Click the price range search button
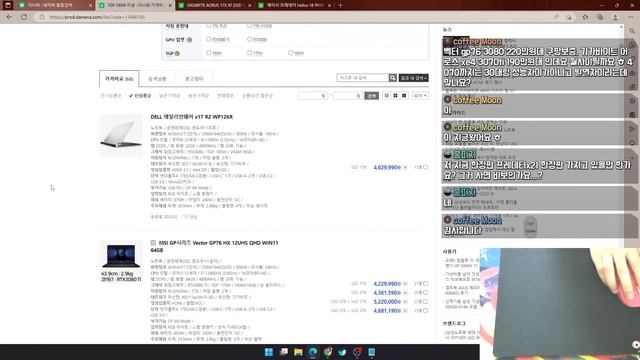Image resolution: width=640 pixels, height=360 pixels. [371, 96]
